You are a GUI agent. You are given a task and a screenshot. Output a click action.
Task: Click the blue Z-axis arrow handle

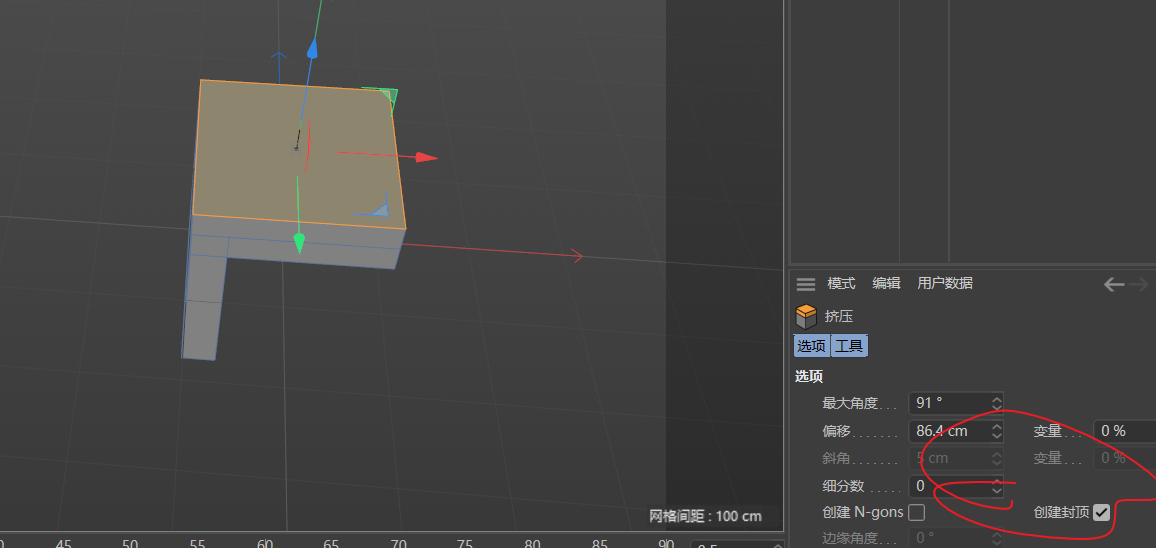click(x=312, y=47)
